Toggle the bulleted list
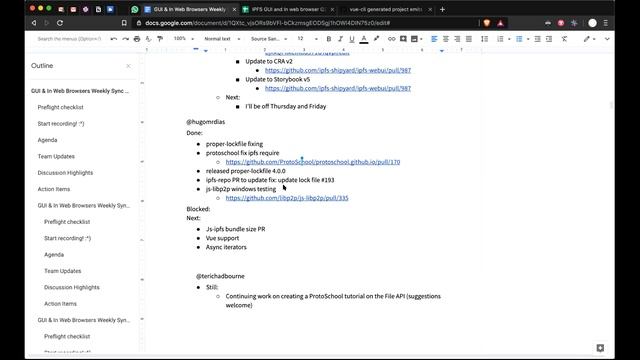The image size is (640, 360). tap(519, 39)
